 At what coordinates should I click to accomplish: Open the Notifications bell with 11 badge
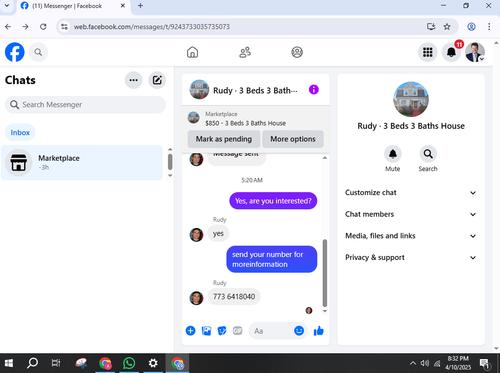[451, 52]
